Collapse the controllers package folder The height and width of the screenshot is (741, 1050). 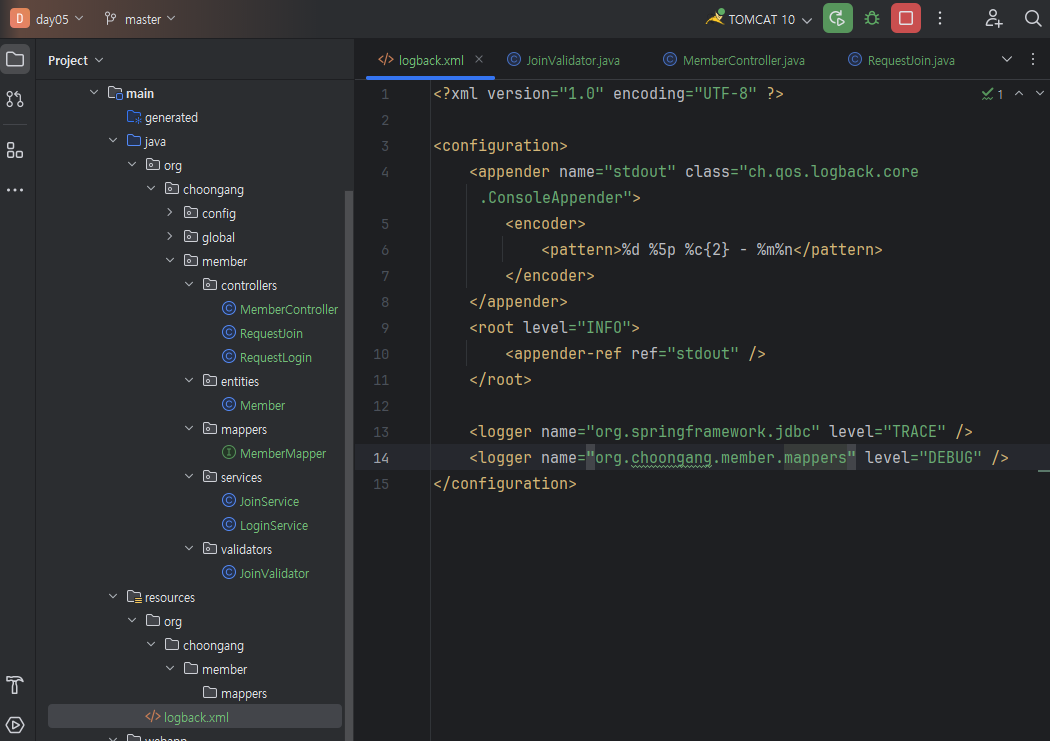(x=189, y=285)
